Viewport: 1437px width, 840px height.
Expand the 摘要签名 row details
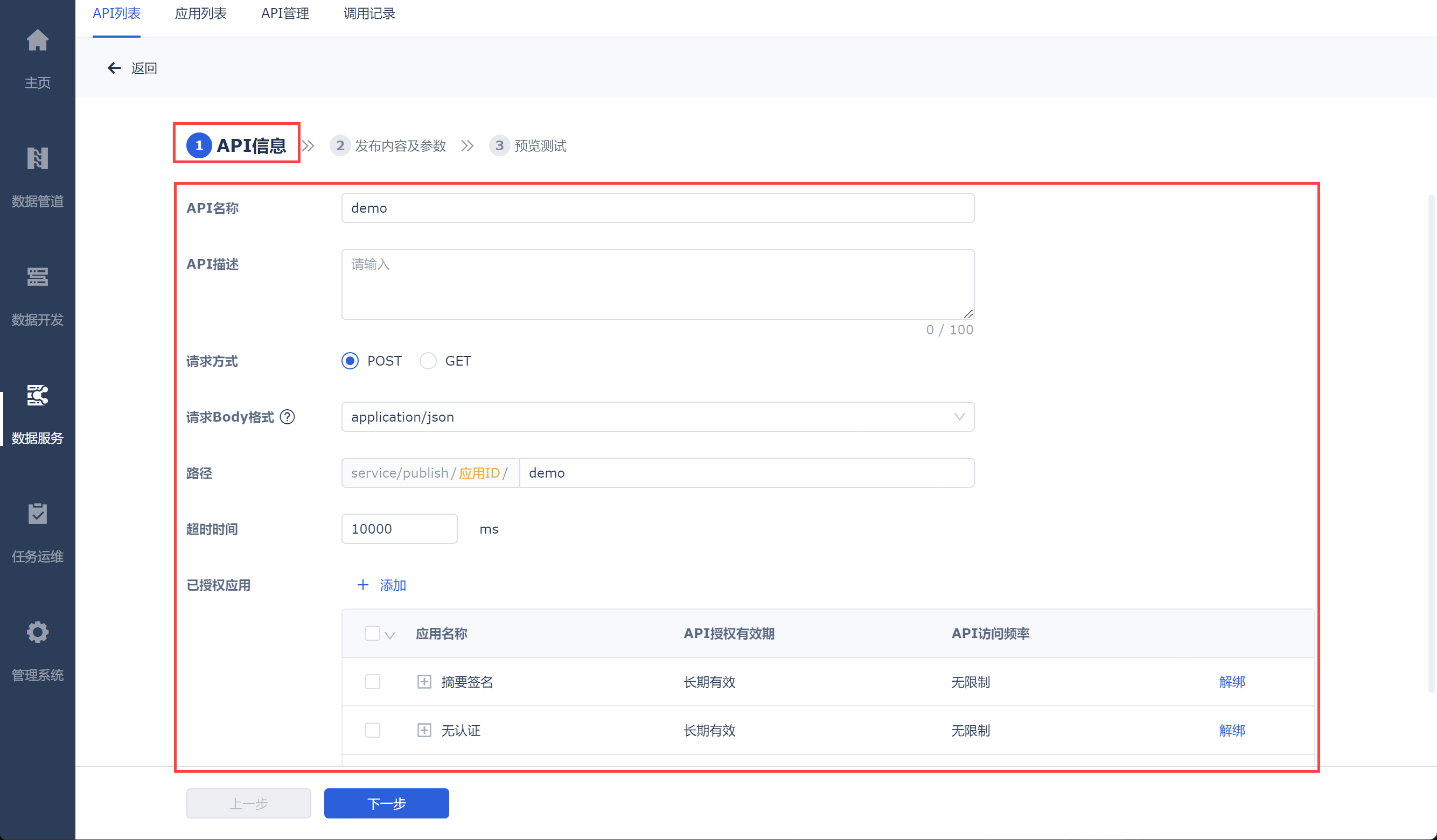point(424,682)
